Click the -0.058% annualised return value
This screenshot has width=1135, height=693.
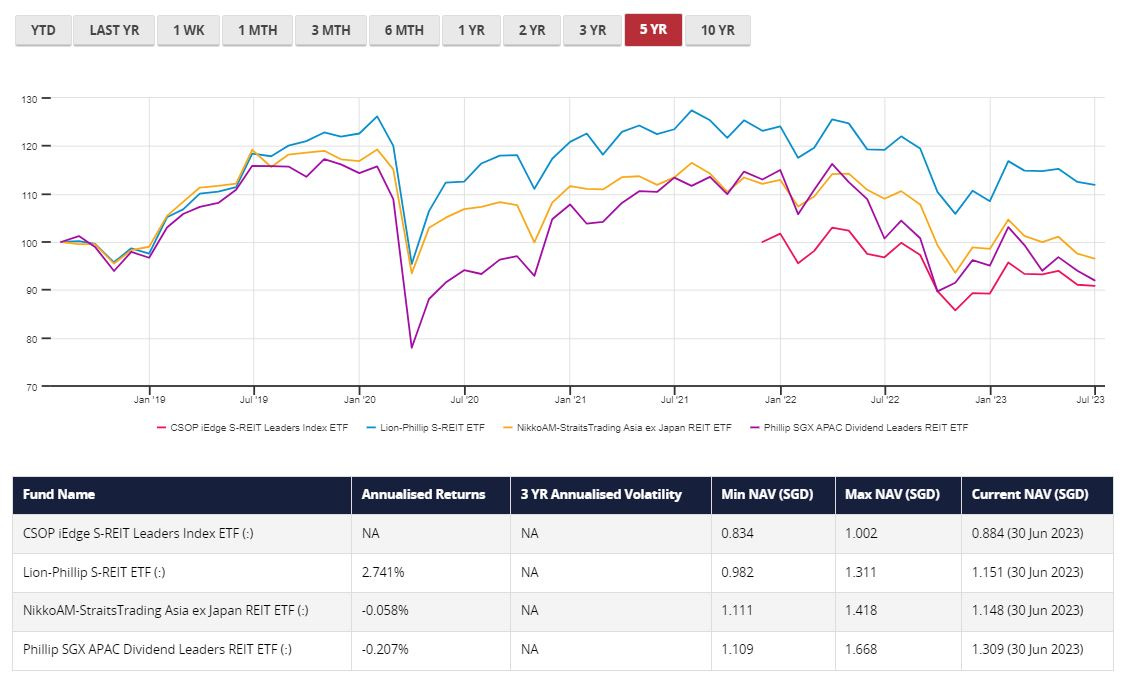385,610
